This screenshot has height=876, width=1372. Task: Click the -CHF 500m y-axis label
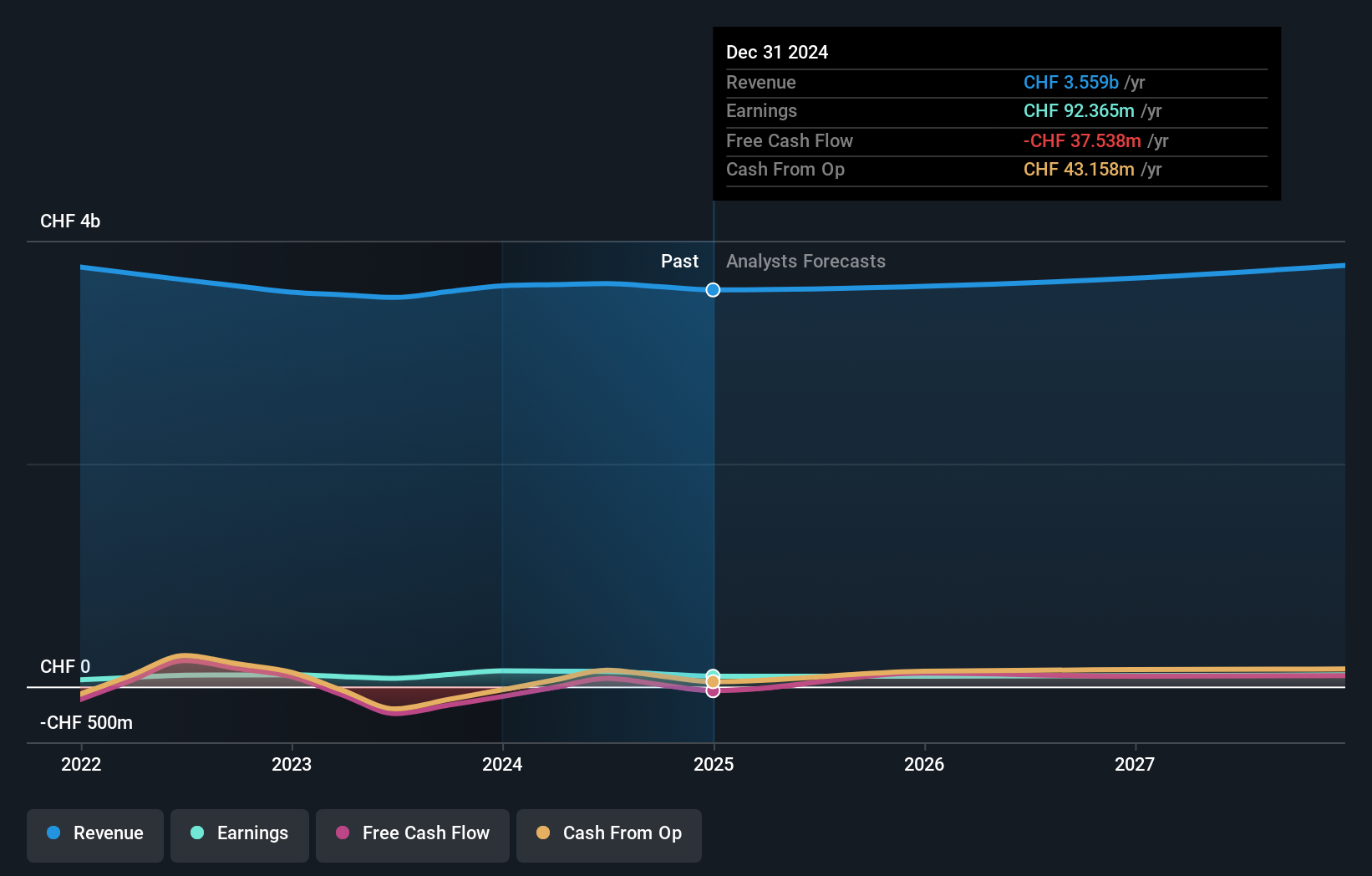point(86,723)
